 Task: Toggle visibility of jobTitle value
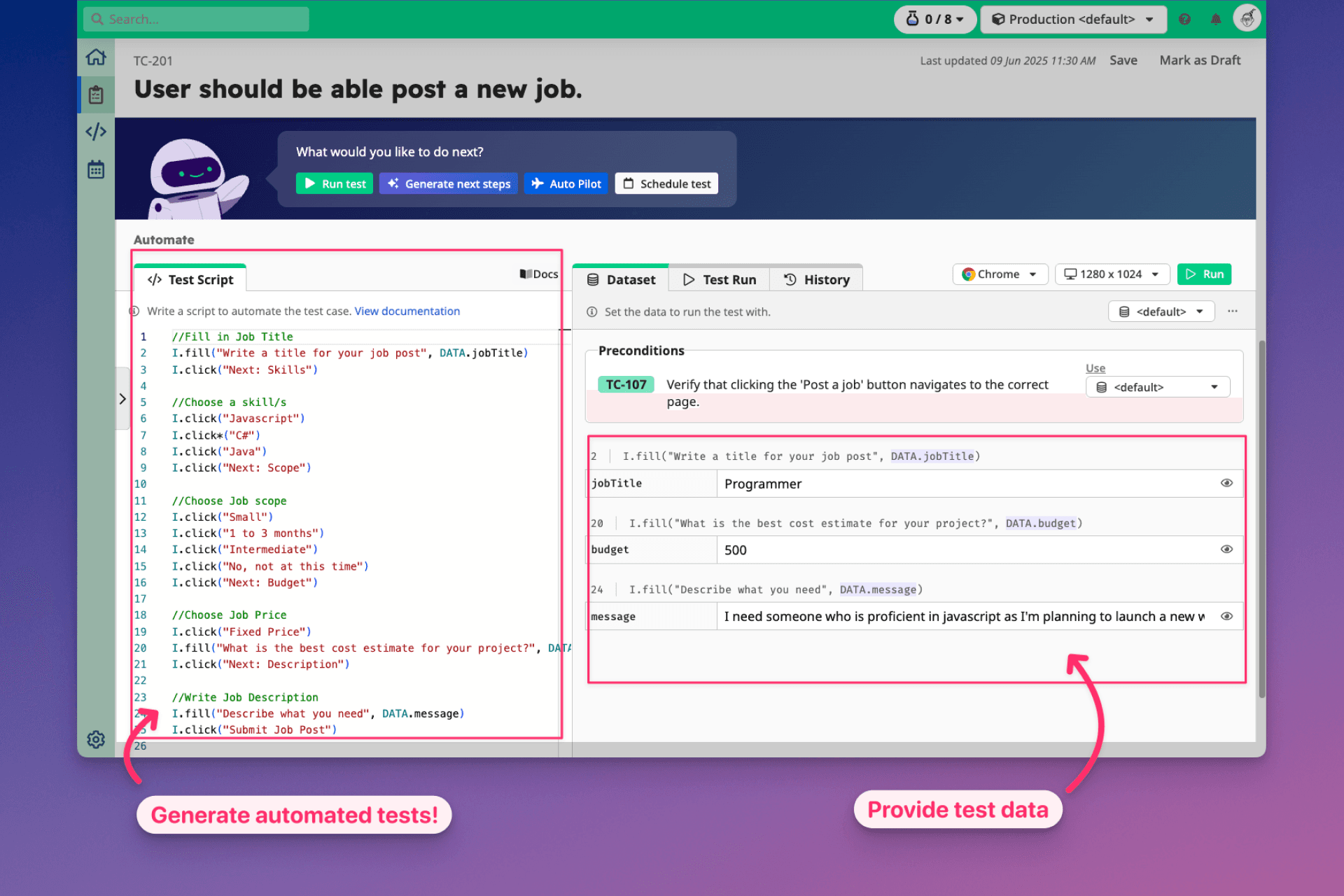point(1226,483)
